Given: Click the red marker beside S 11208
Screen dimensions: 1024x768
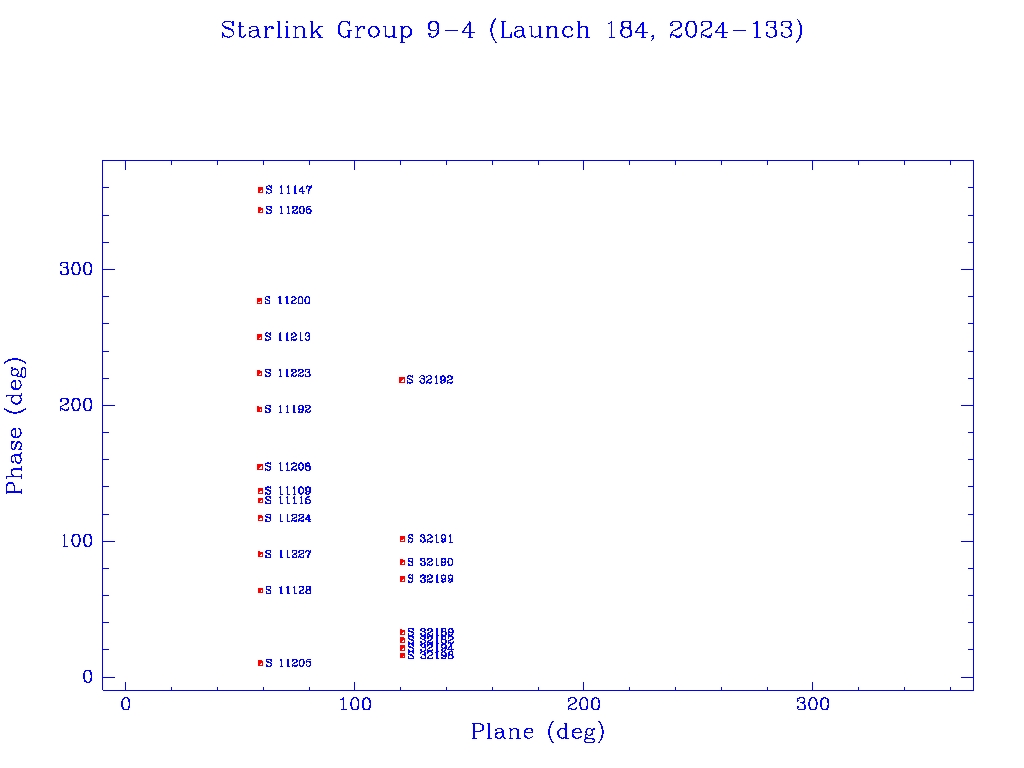Looking at the screenshot, I should point(260,467).
